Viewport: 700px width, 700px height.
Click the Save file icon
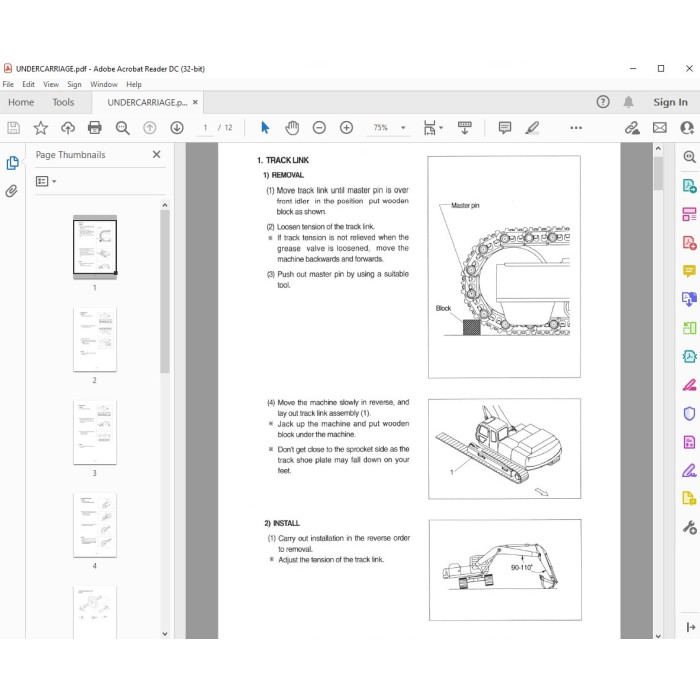[13, 128]
